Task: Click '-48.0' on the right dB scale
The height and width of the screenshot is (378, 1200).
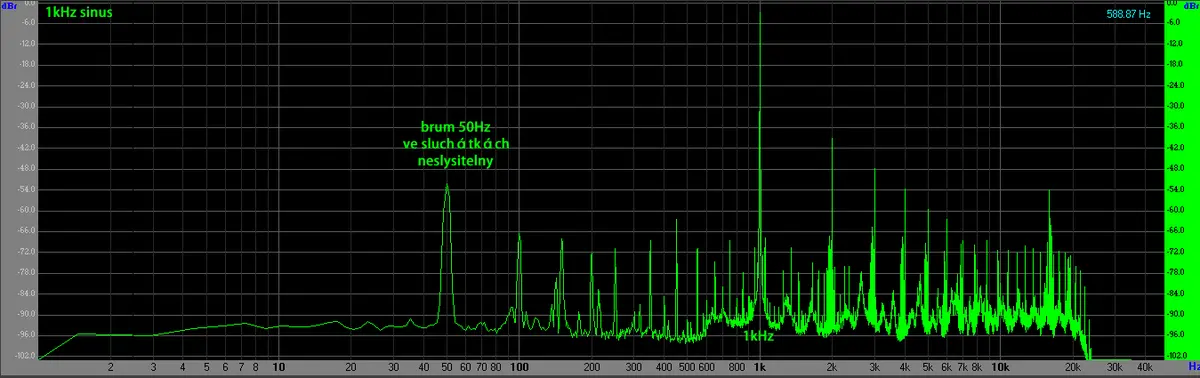Action: tap(1176, 168)
